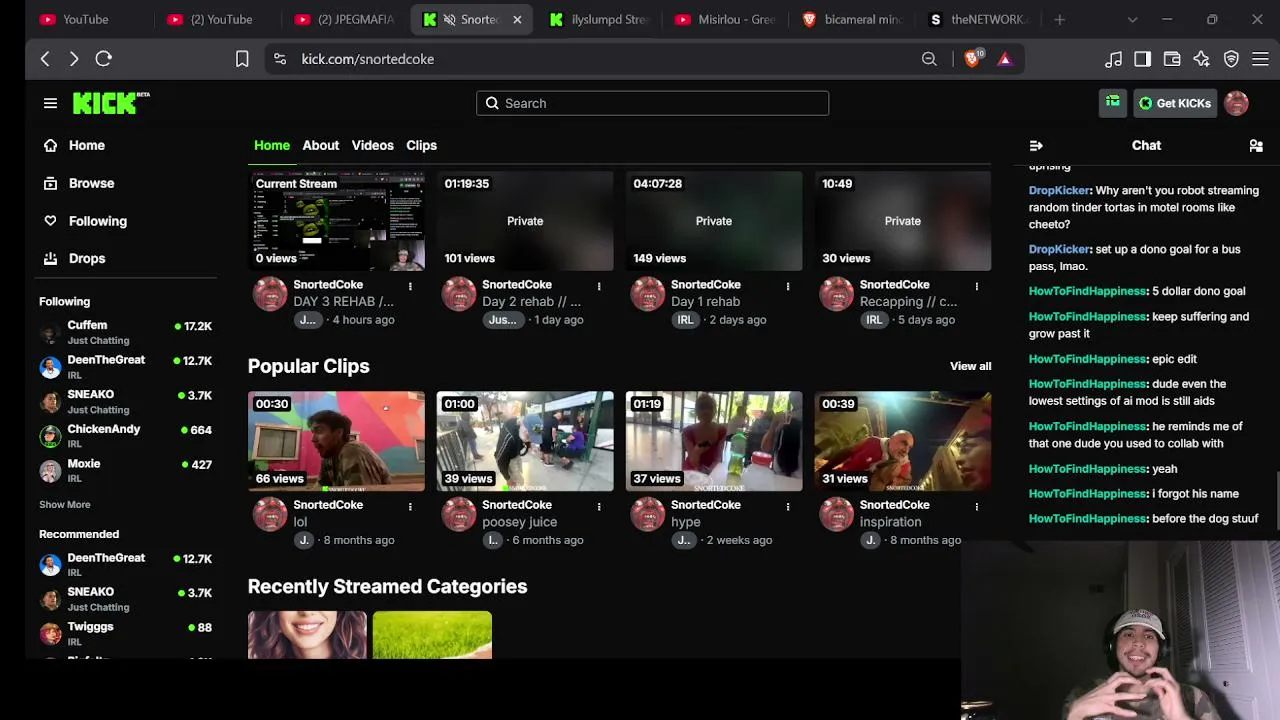Screen dimensions: 1280x720
Task: Open the Brave Wallet icon
Action: 1172,59
